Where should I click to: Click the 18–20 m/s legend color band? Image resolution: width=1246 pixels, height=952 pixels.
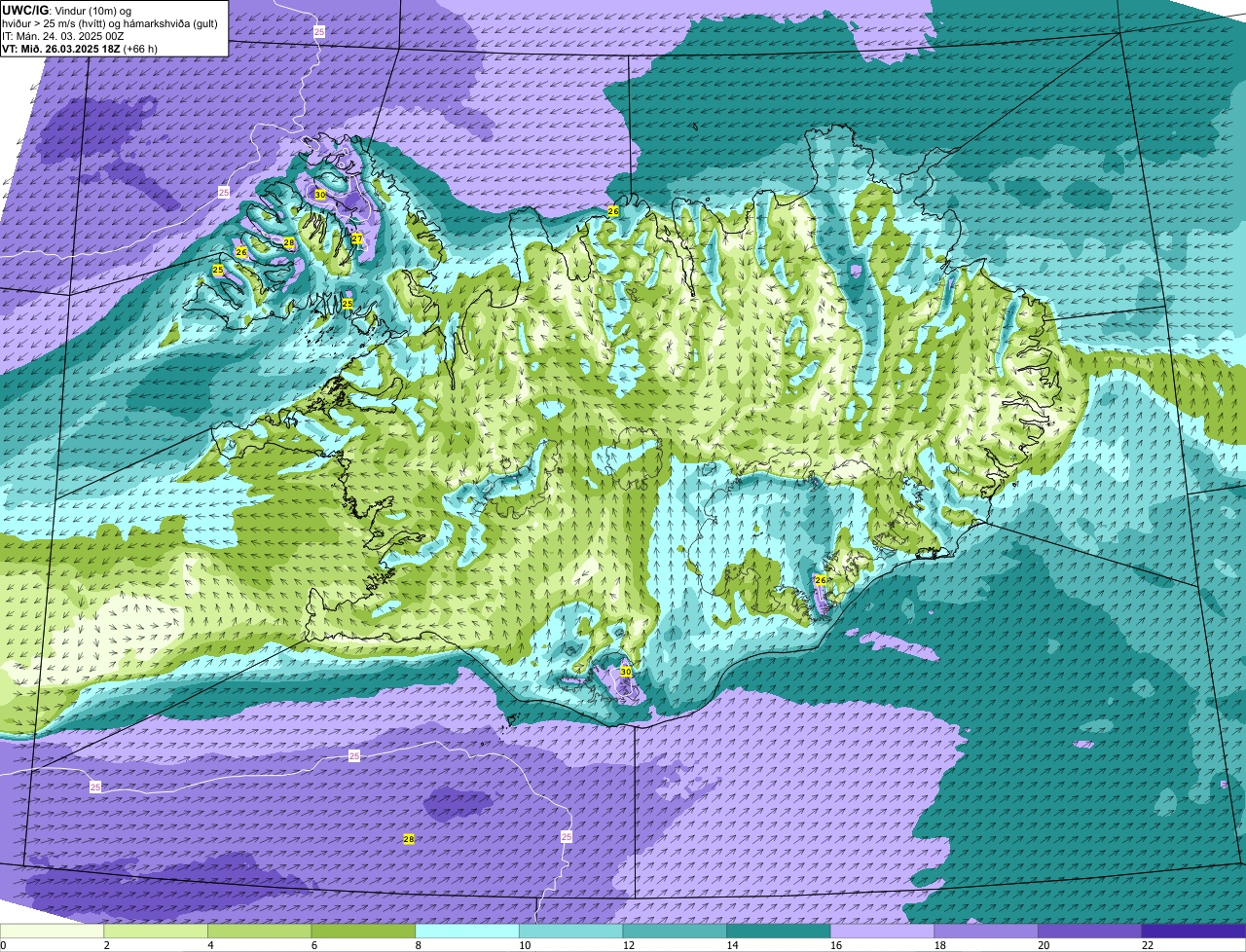pos(986,931)
